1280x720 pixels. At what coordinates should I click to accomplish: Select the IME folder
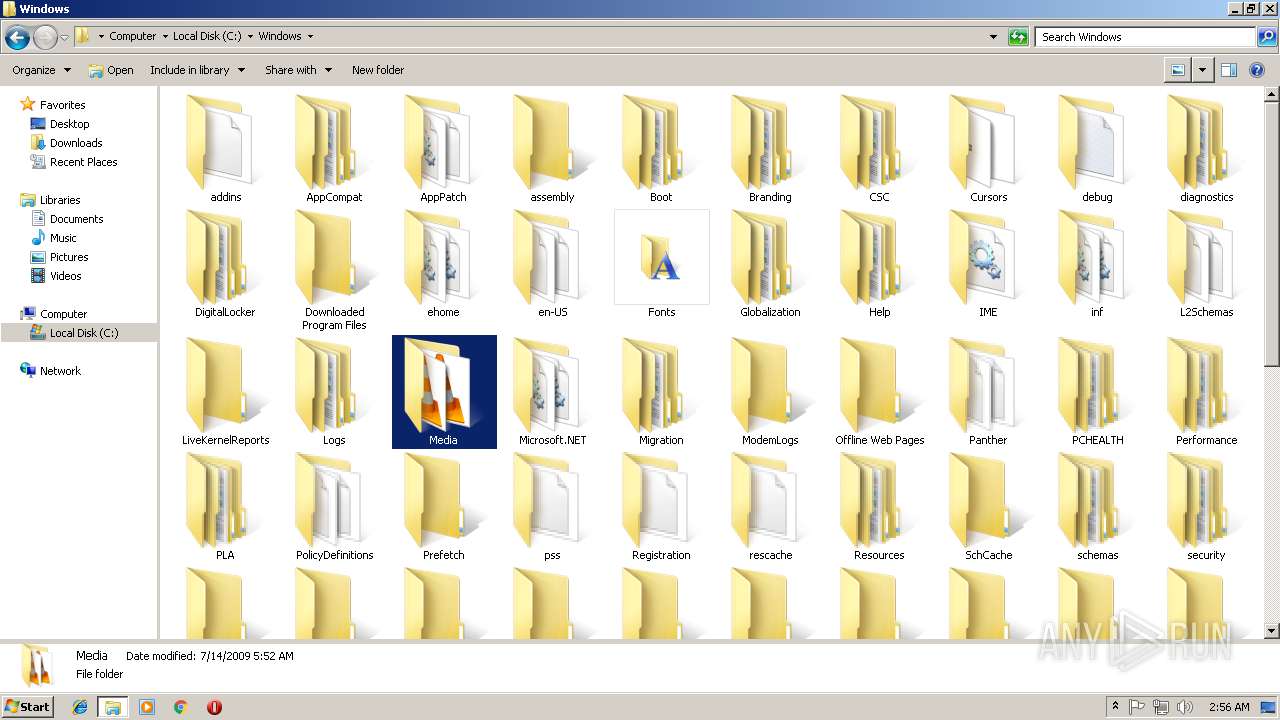coord(988,265)
